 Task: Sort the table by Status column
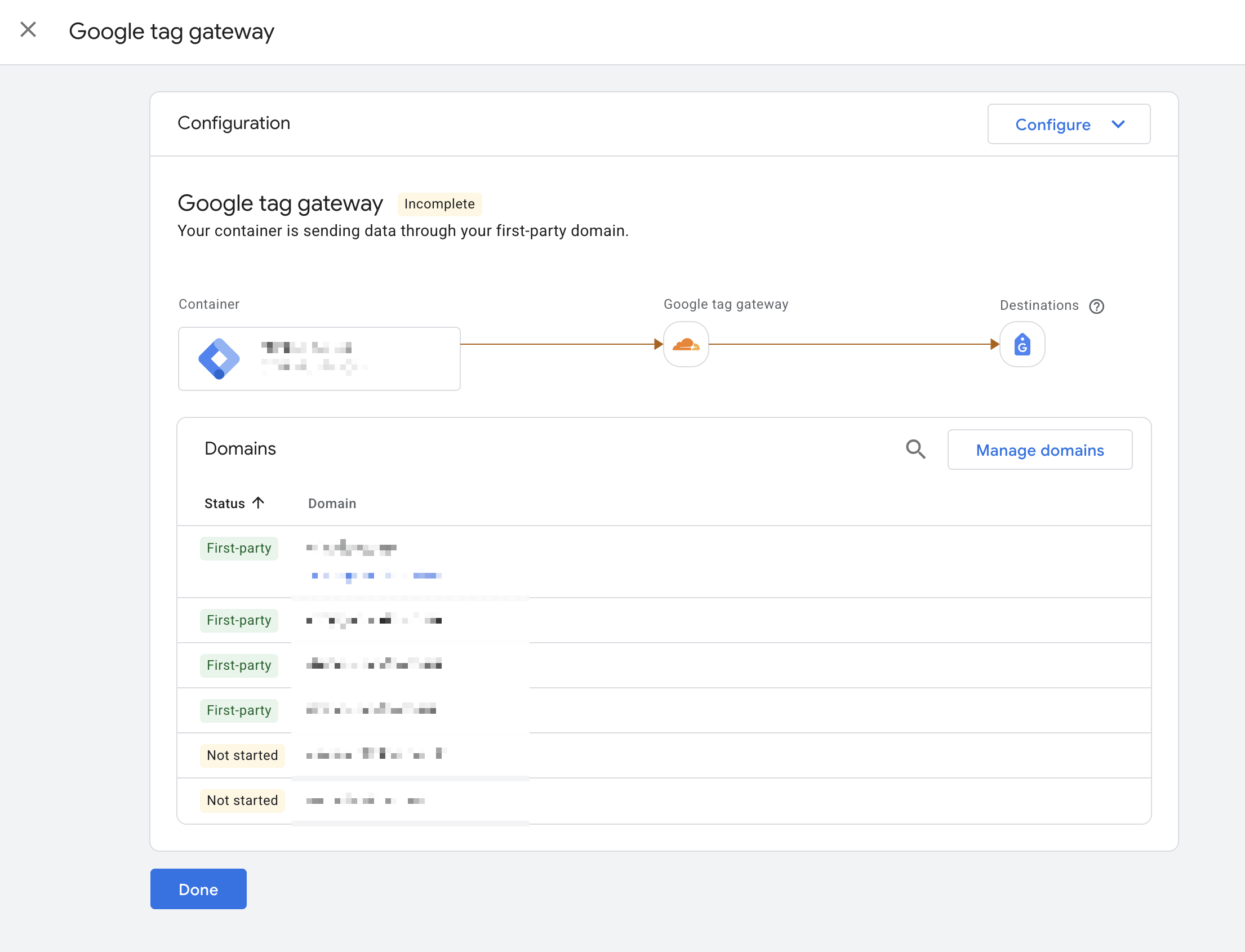224,503
